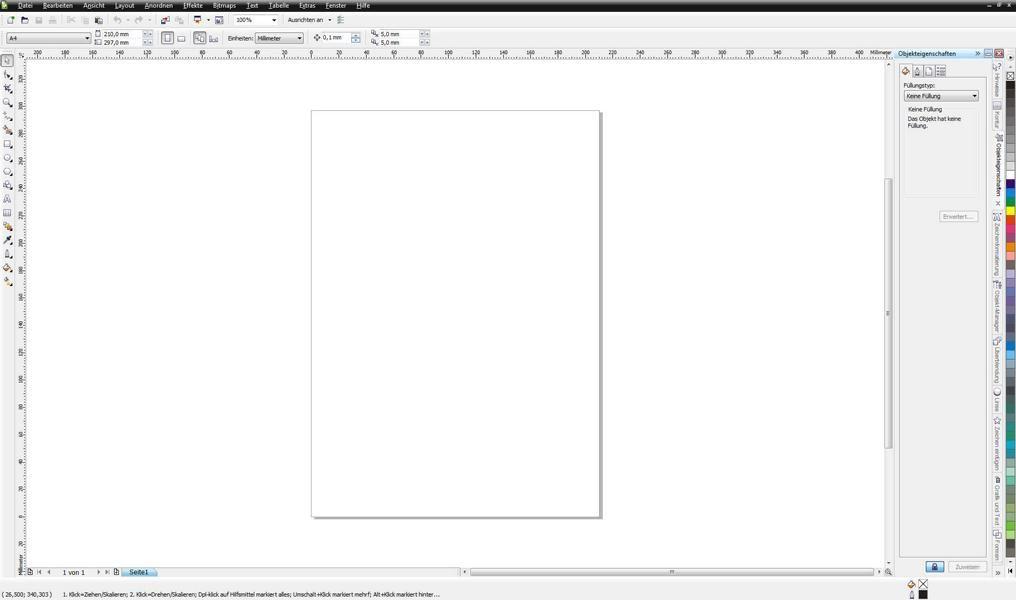Select the Eyedropper tool
The width and height of the screenshot is (1016, 600).
[7, 240]
